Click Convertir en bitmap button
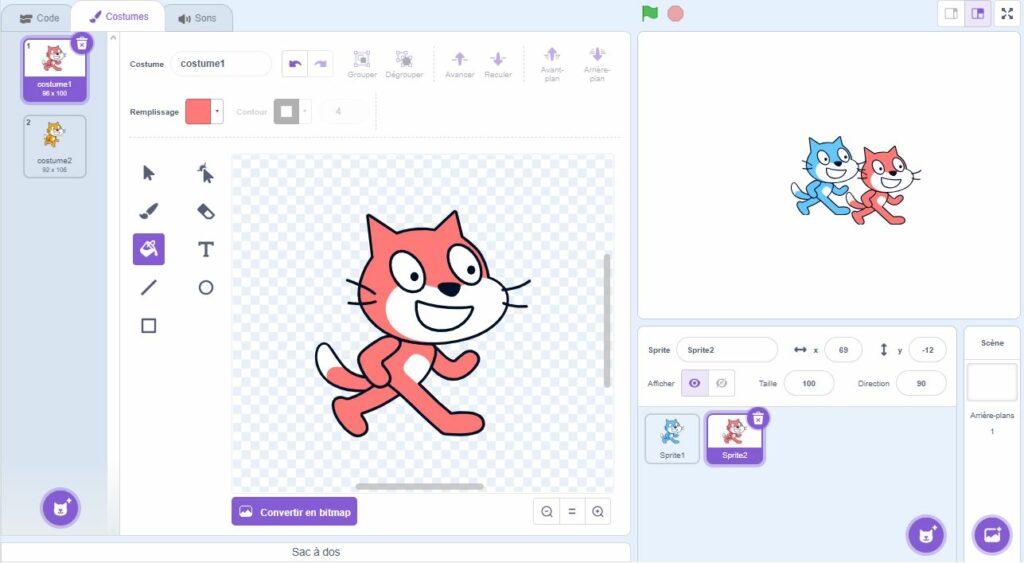This screenshot has width=1024, height=563. [295, 512]
